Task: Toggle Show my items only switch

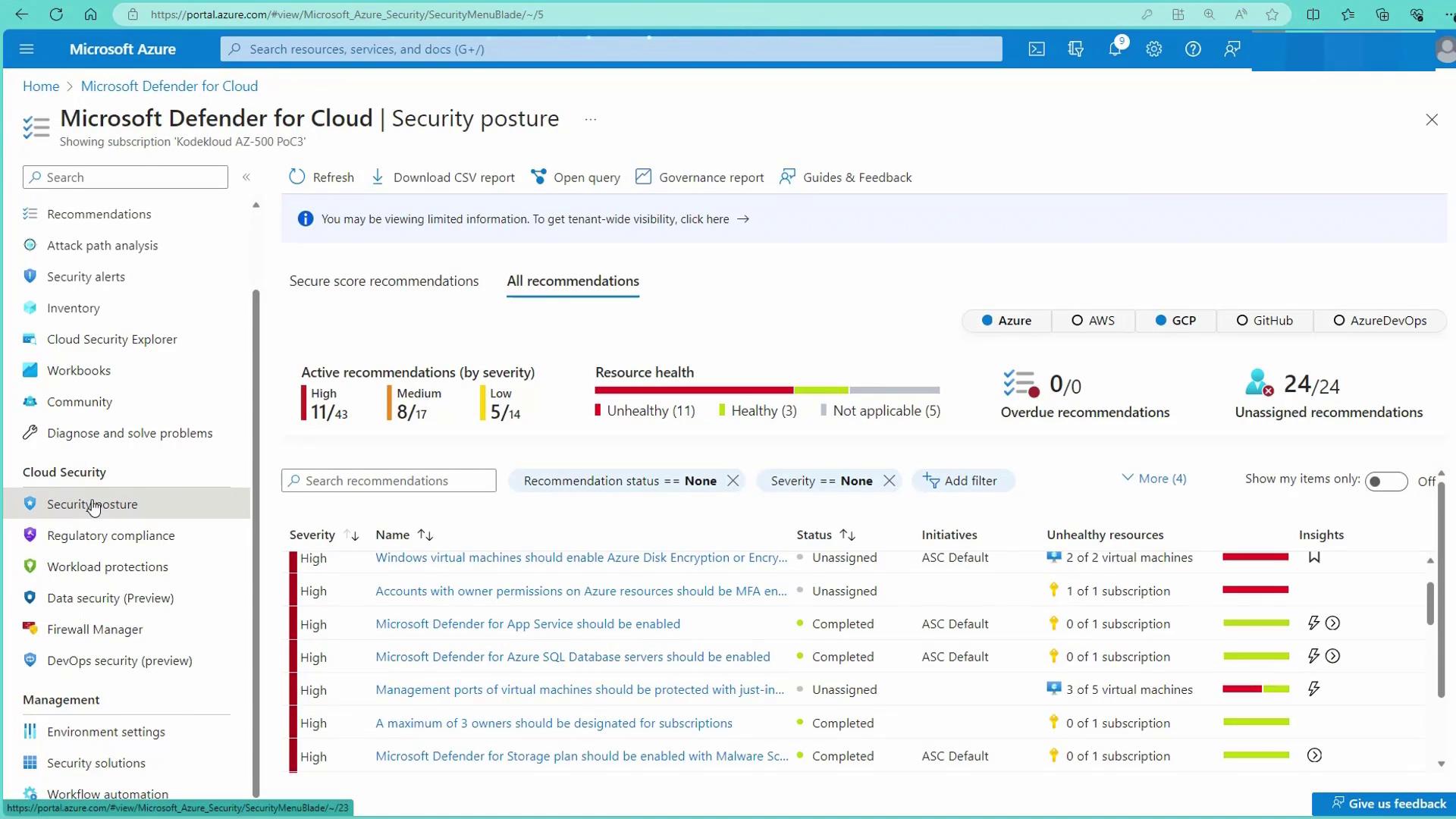Action: (1385, 482)
